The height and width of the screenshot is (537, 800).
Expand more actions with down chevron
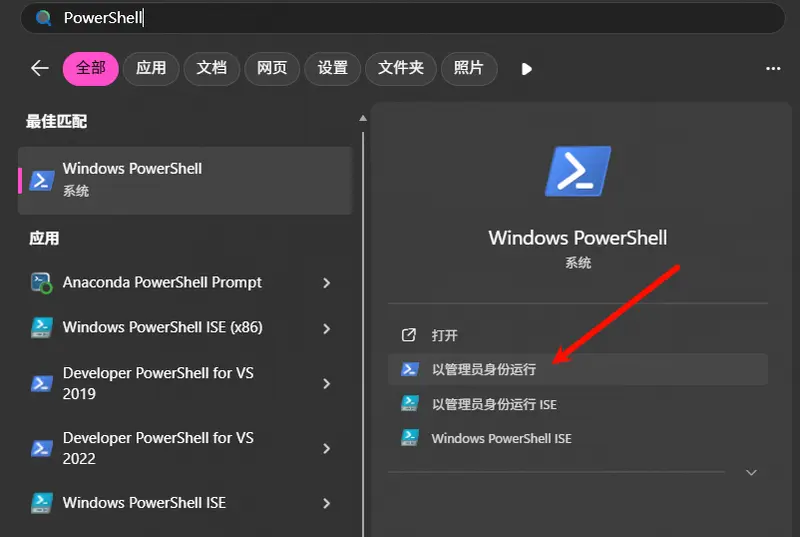point(751,473)
